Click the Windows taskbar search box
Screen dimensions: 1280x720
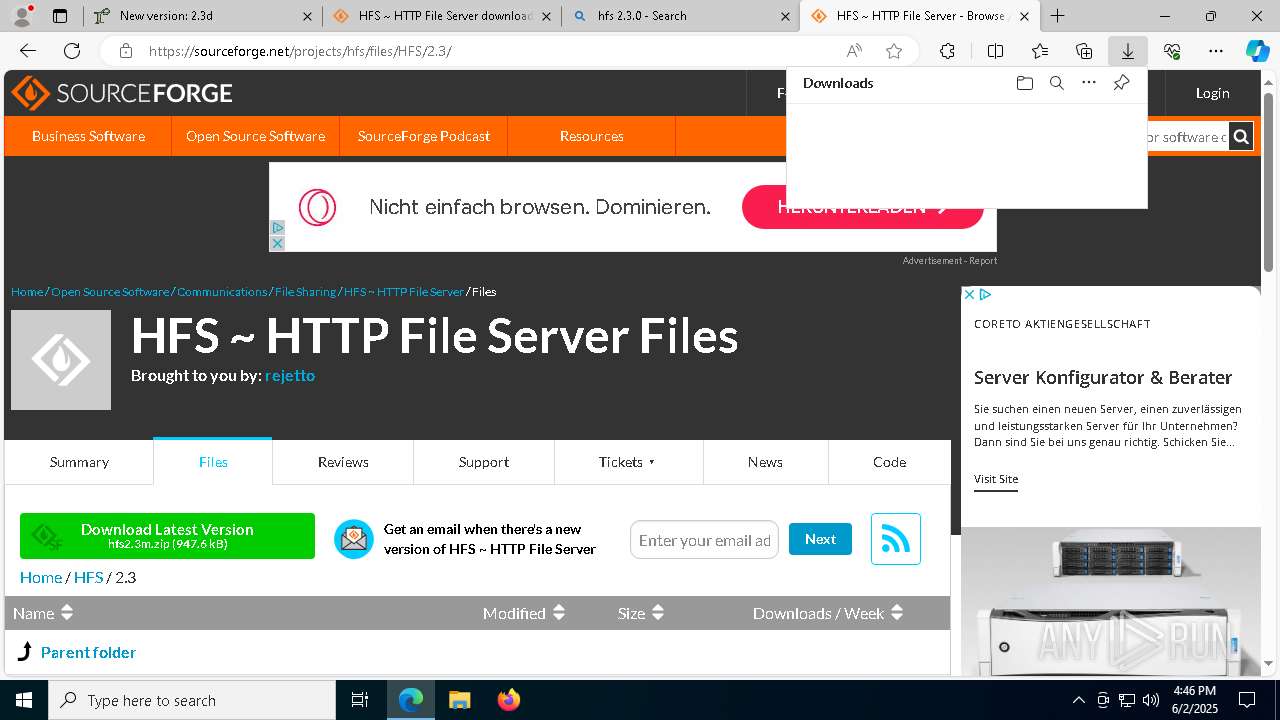click(192, 700)
